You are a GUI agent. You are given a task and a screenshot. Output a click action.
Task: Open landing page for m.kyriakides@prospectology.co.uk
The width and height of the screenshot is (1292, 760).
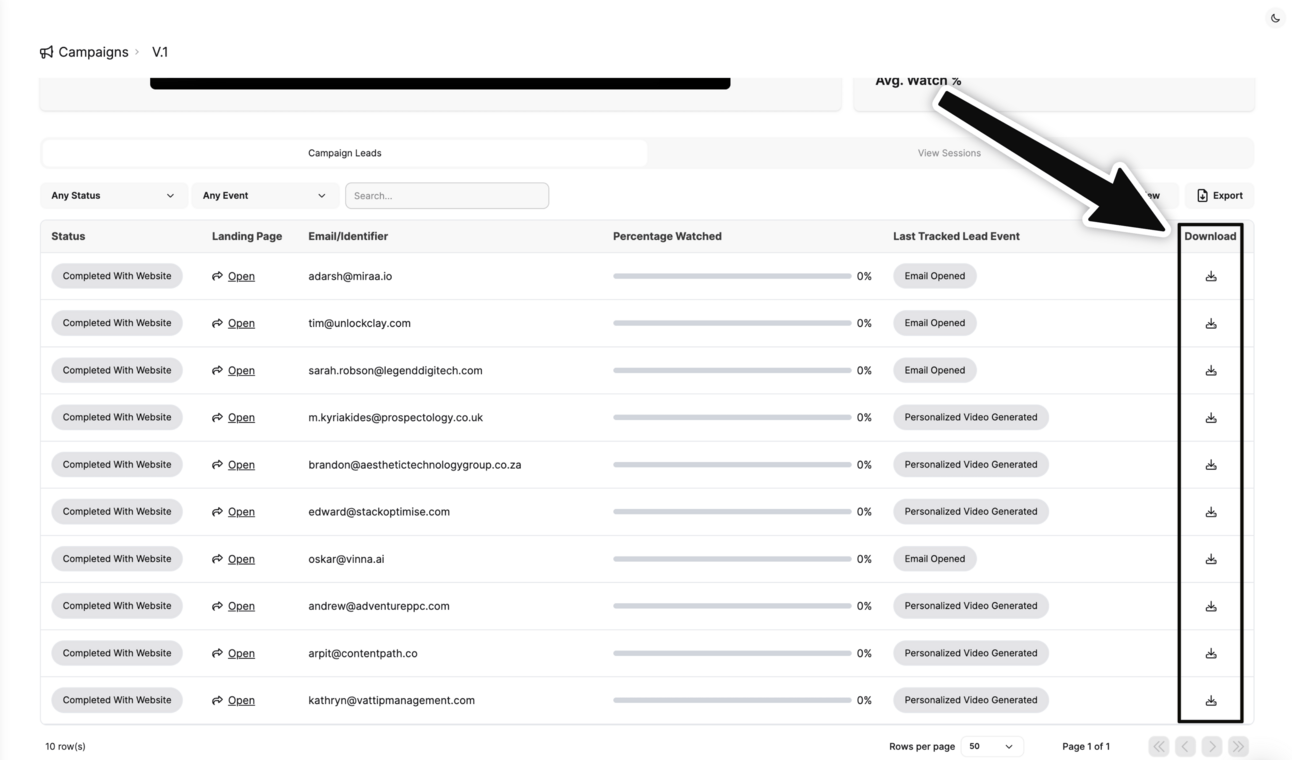[233, 417]
